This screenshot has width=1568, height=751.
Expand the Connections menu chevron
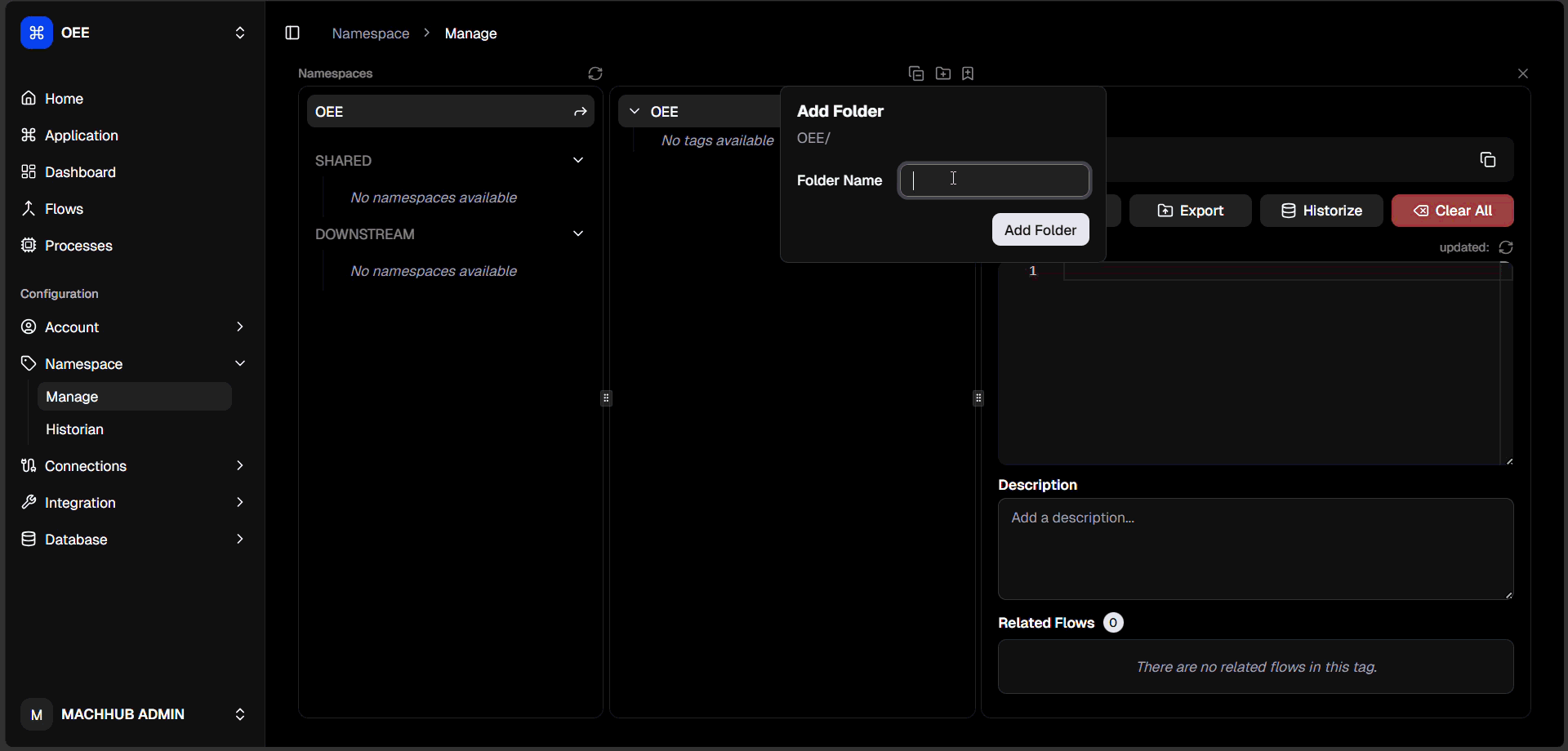[240, 465]
